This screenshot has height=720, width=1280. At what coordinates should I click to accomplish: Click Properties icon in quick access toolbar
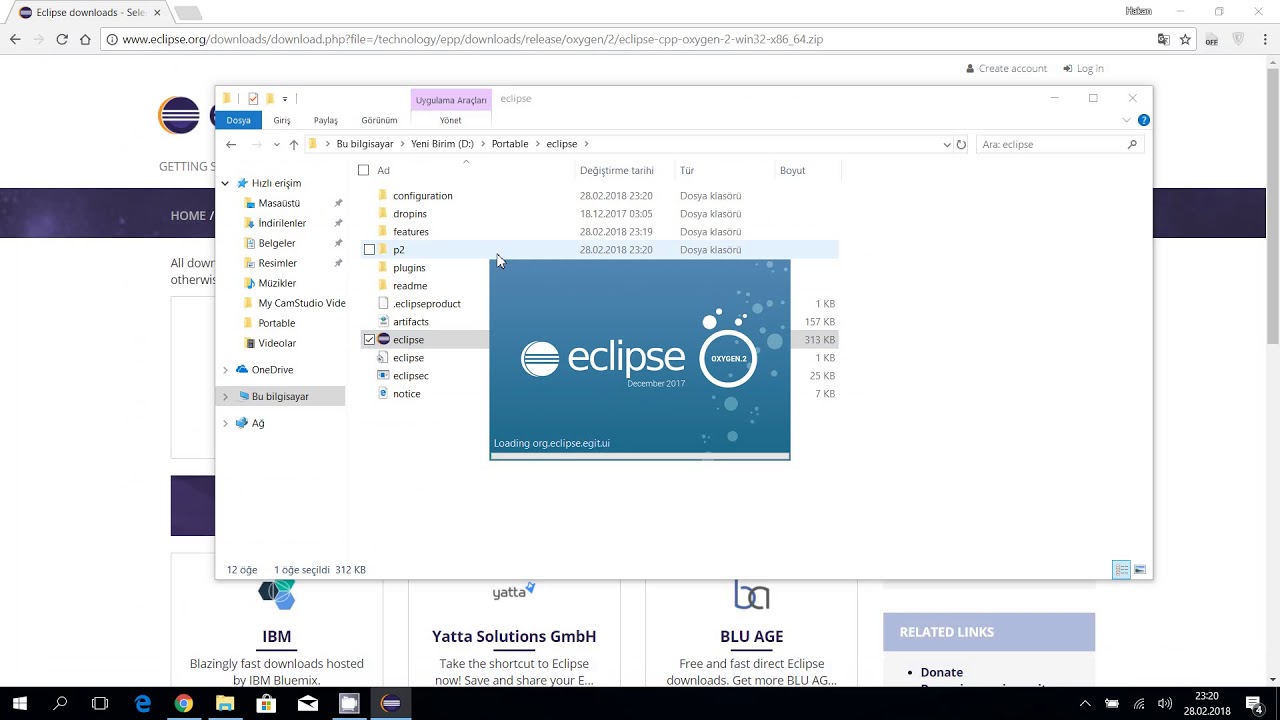pos(253,98)
